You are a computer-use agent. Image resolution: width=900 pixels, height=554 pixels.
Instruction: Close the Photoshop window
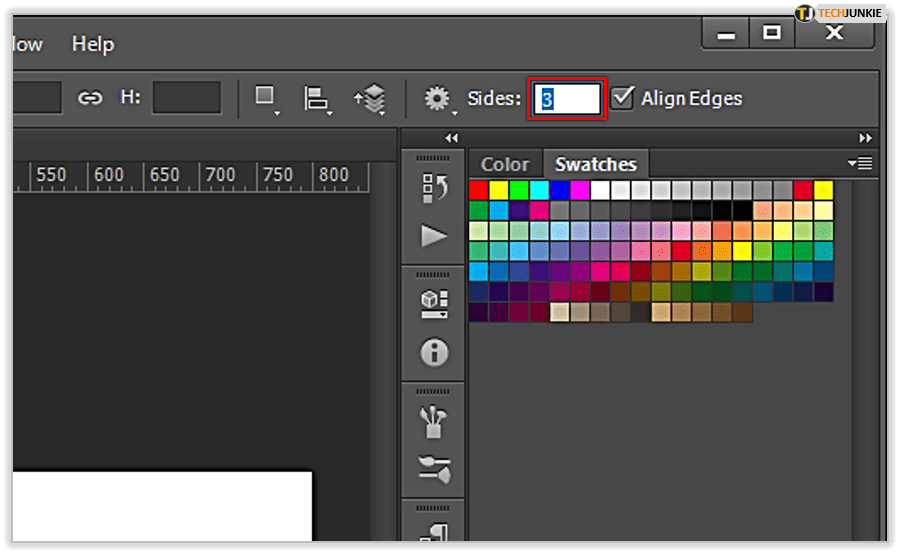(x=834, y=33)
